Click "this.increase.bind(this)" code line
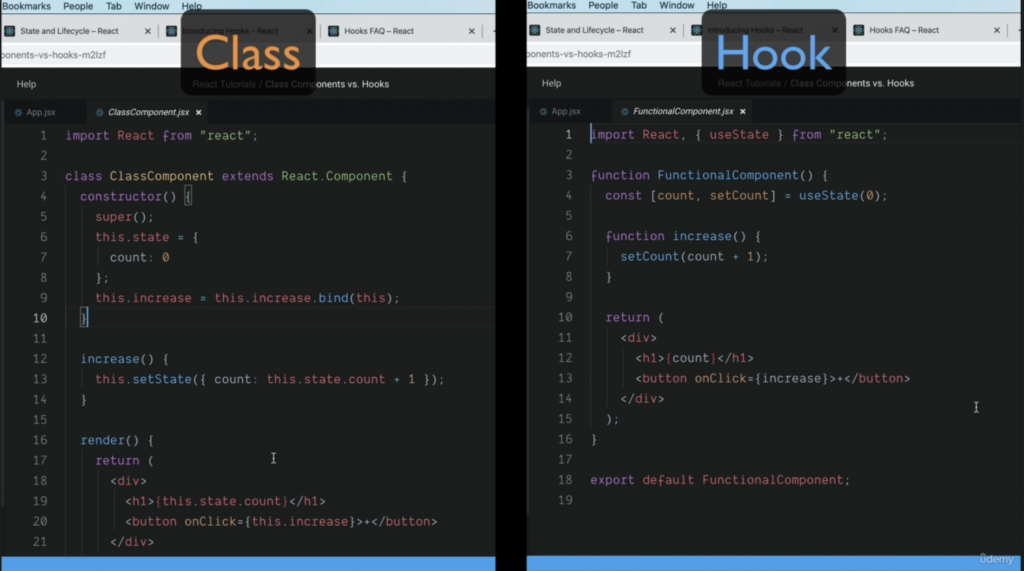This screenshot has width=1024, height=571. pyautogui.click(x=247, y=298)
